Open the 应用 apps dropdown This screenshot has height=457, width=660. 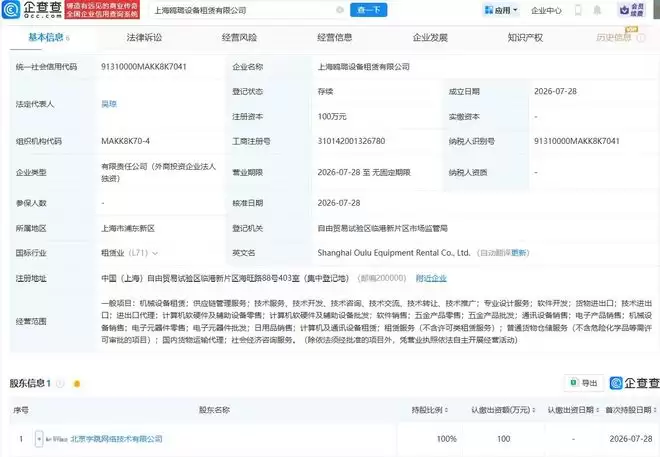pyautogui.click(x=501, y=10)
